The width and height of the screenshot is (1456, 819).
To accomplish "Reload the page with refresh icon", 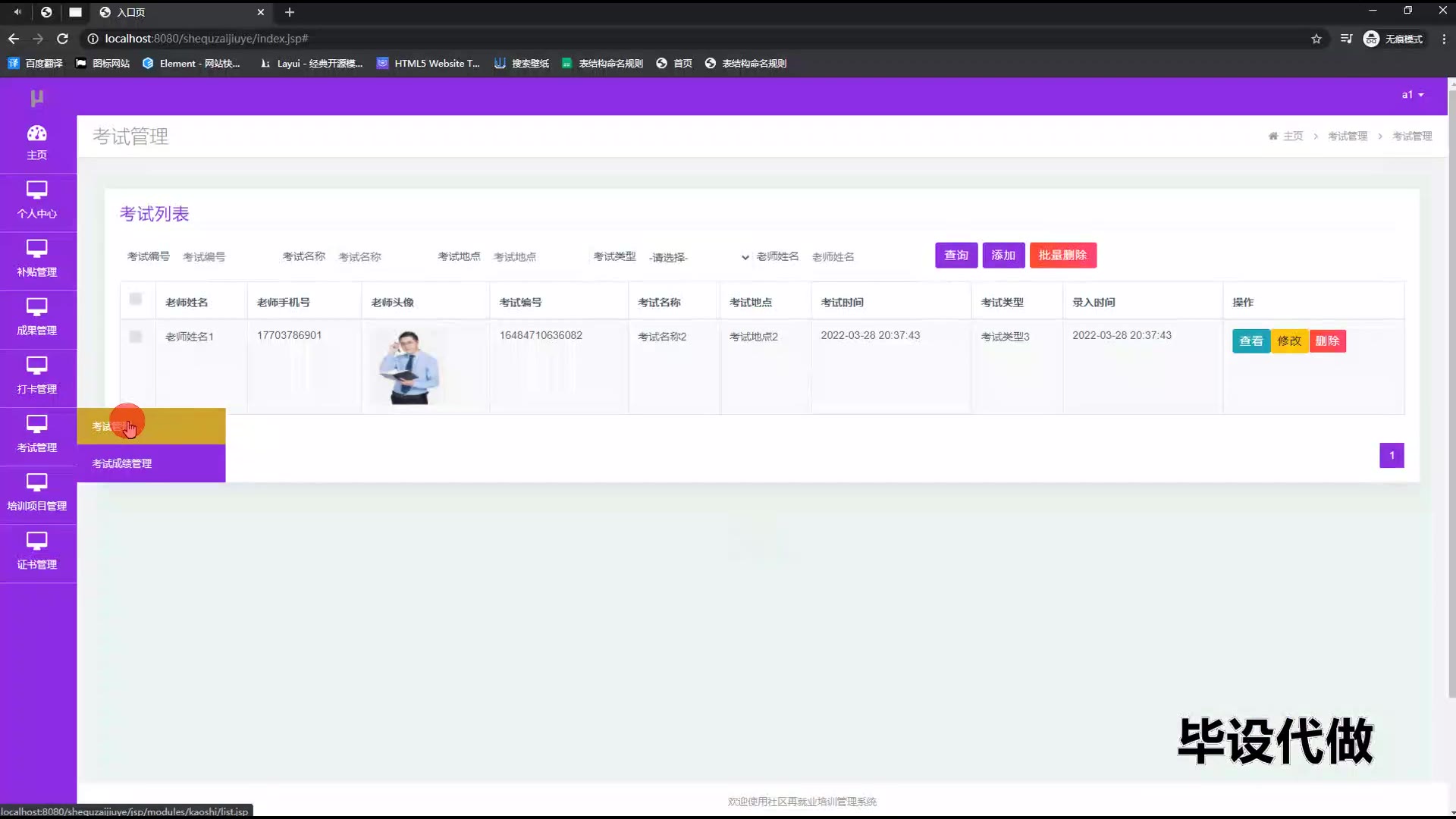I will pos(63,39).
